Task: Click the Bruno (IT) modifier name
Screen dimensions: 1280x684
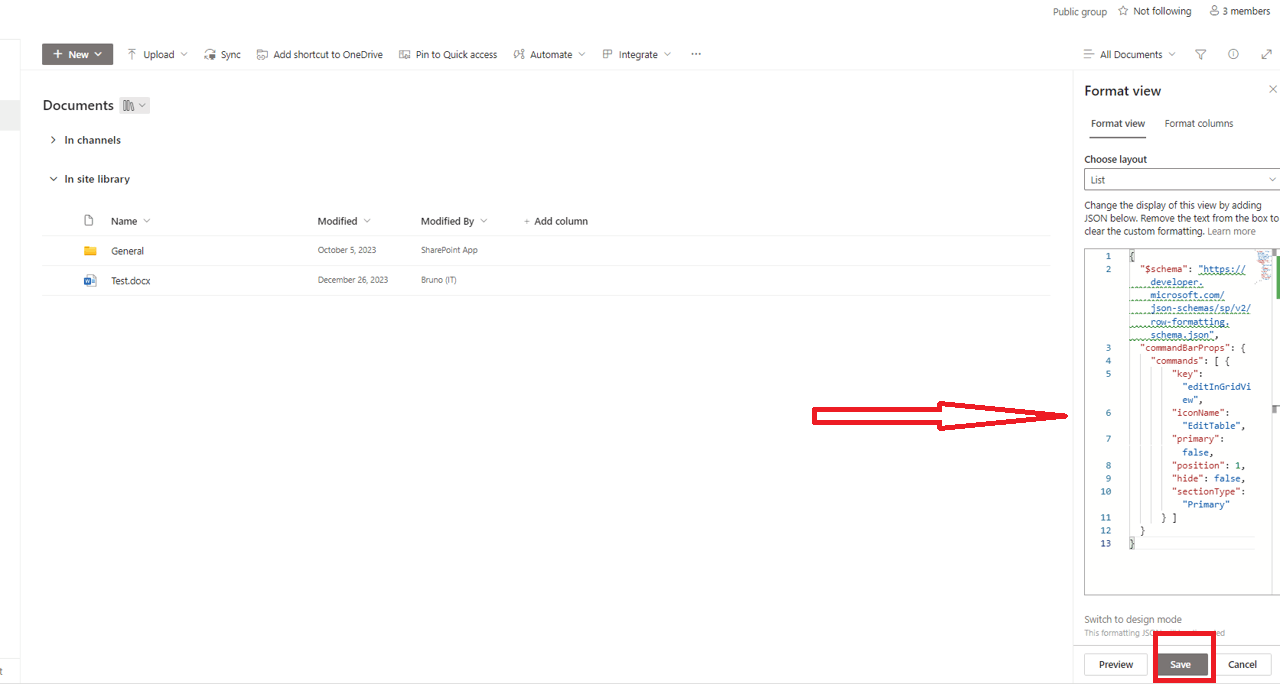Action: [x=438, y=280]
